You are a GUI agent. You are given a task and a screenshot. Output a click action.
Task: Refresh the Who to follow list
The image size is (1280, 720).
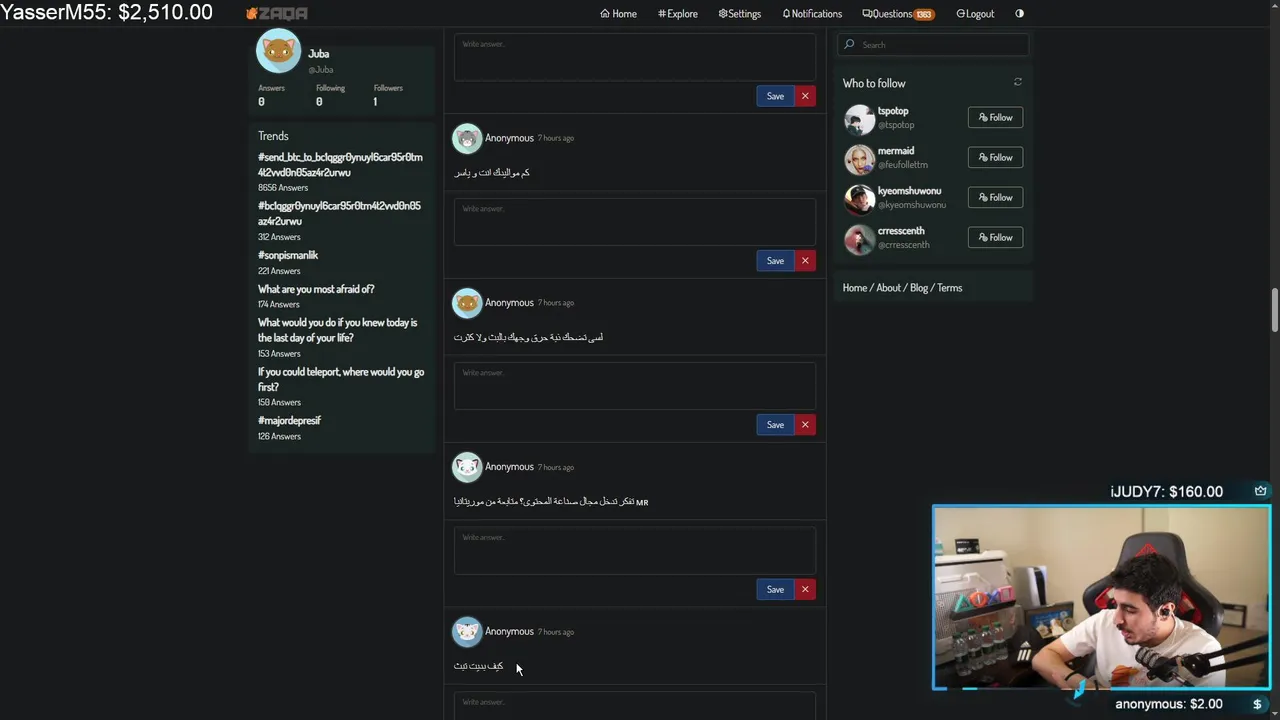1018,82
